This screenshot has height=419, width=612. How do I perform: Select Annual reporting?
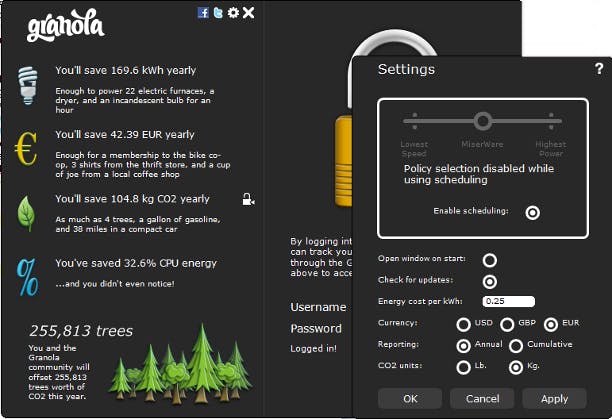tap(463, 346)
